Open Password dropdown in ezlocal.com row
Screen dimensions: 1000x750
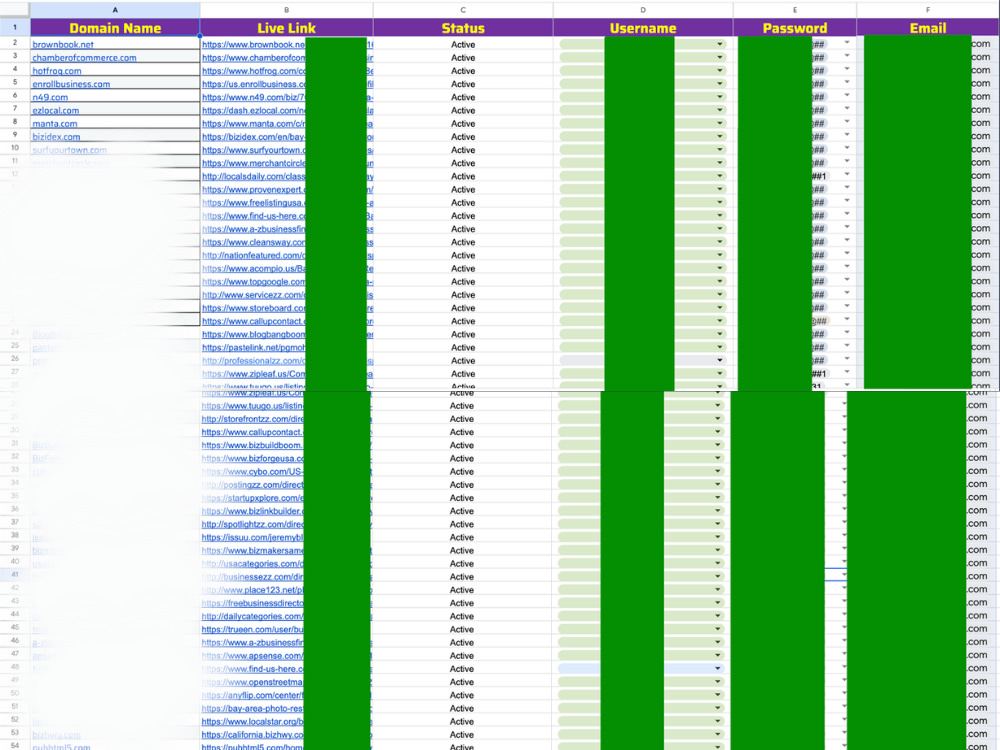point(847,108)
